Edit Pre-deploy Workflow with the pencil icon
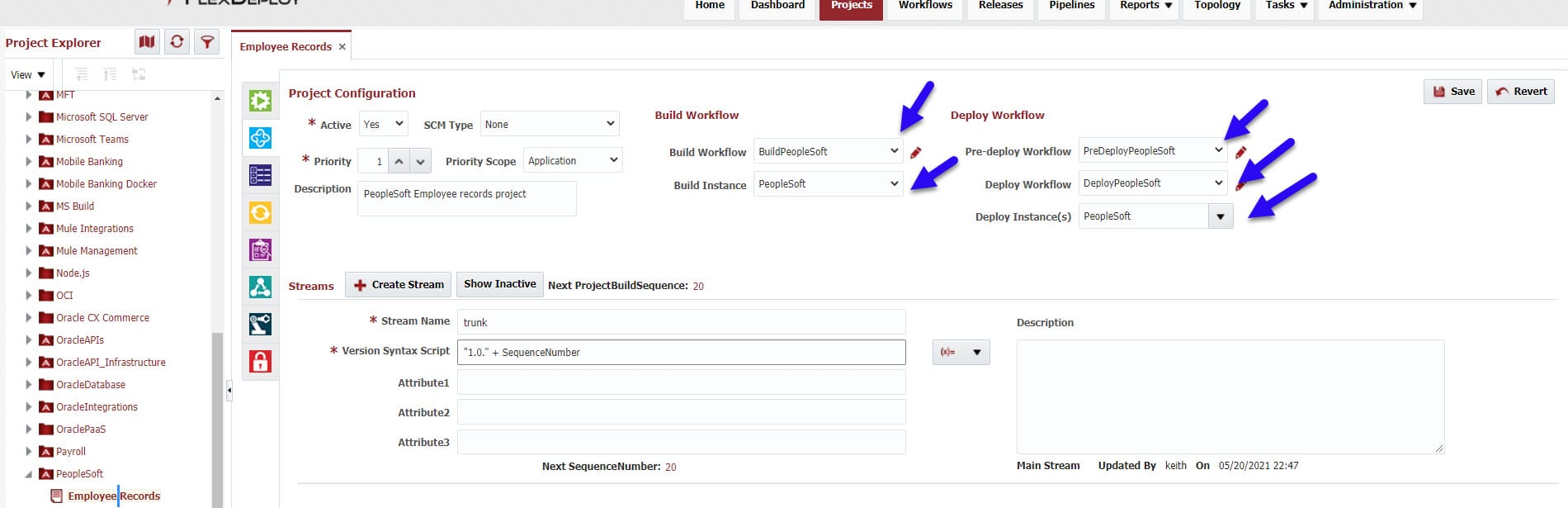 pyautogui.click(x=1240, y=152)
